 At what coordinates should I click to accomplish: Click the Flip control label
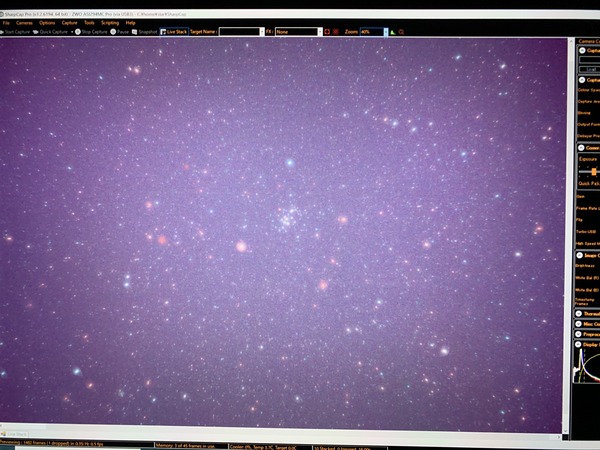click(579, 220)
